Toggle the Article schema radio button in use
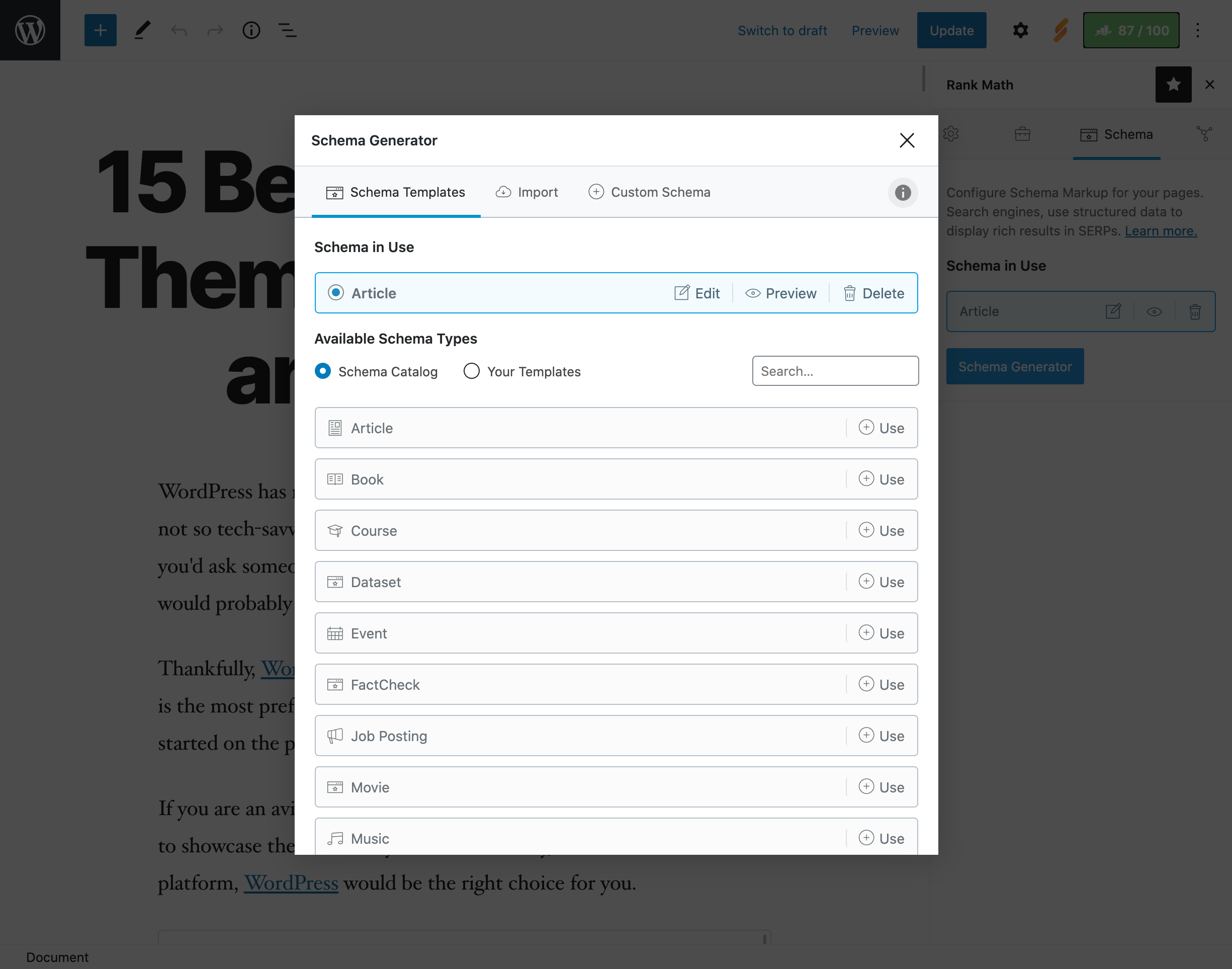 click(x=336, y=293)
